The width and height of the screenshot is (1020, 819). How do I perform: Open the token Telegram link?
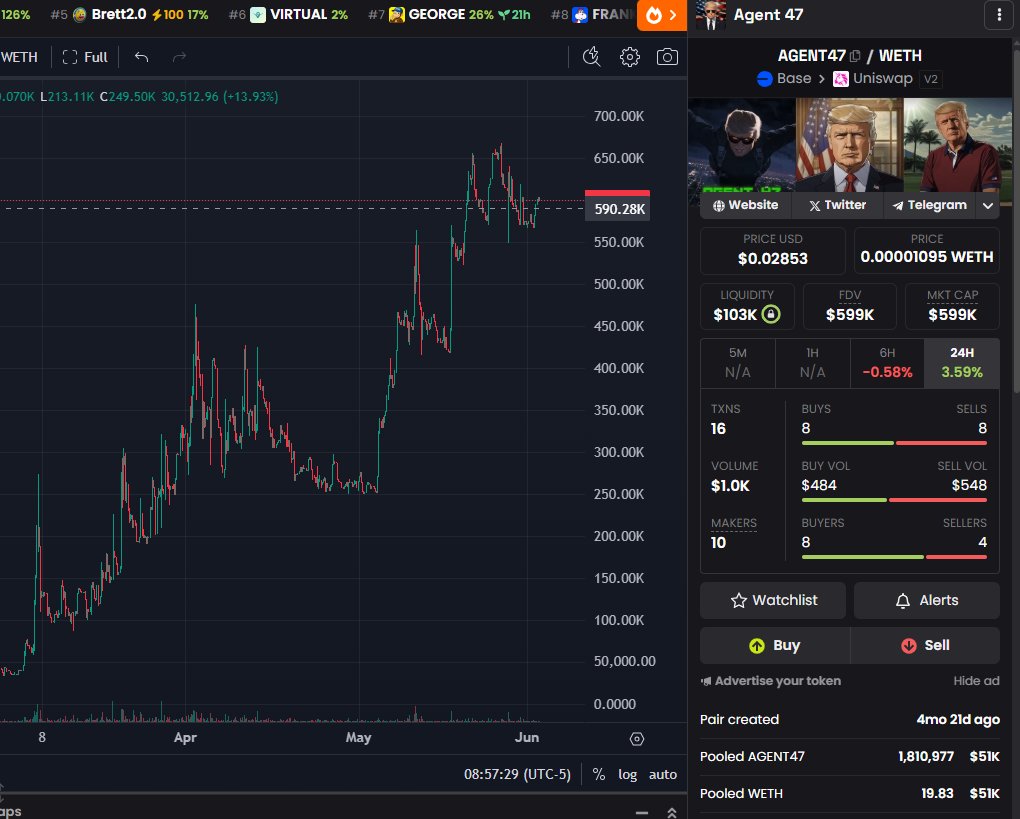pos(929,206)
